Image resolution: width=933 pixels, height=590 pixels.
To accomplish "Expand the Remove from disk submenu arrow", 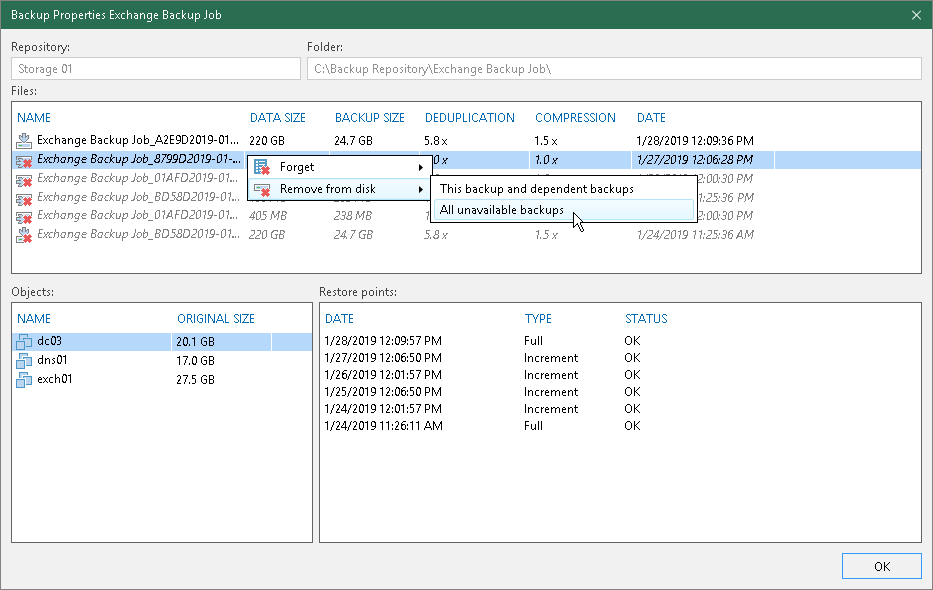I will (420, 189).
